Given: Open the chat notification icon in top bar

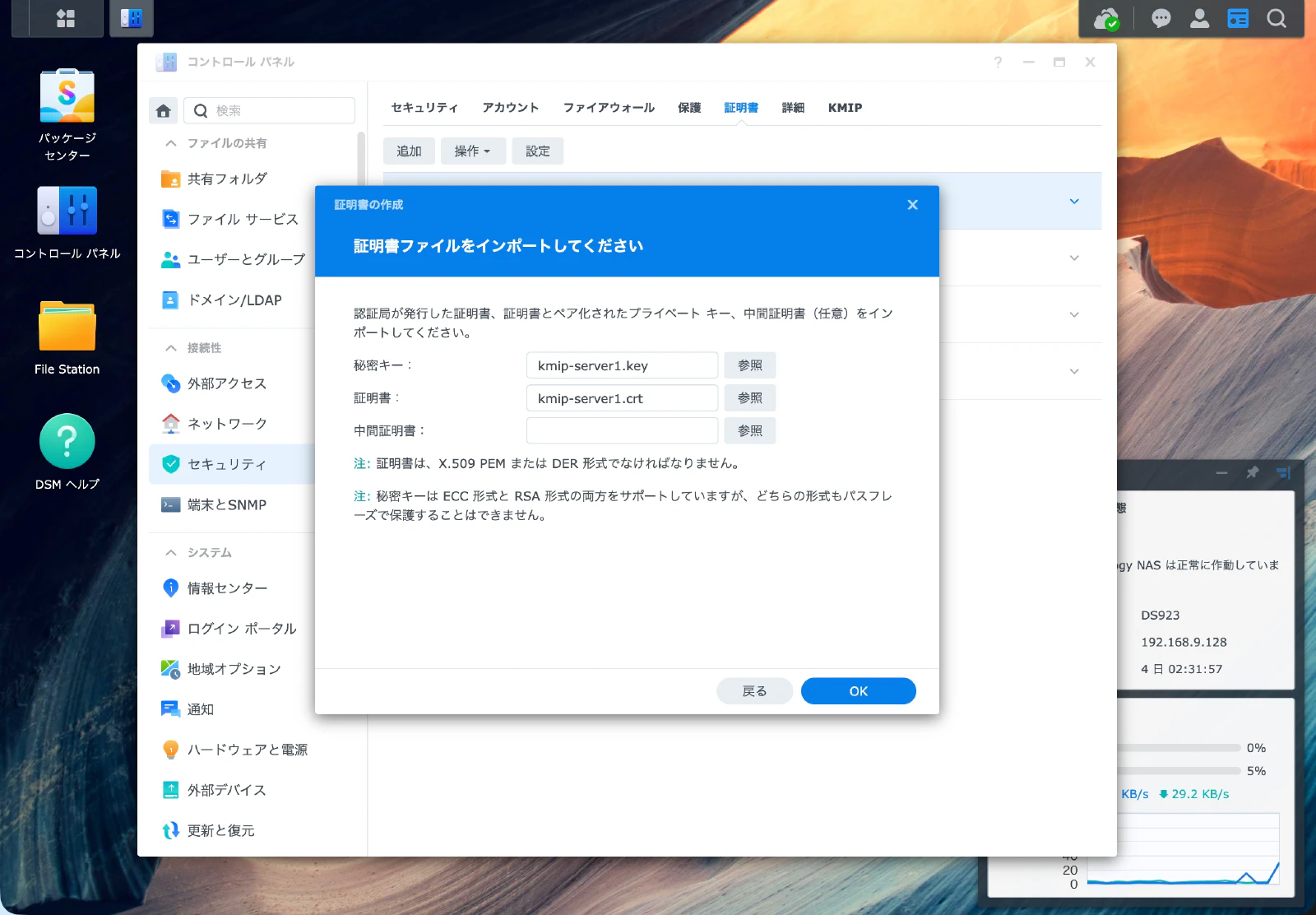Looking at the screenshot, I should (x=1160, y=17).
